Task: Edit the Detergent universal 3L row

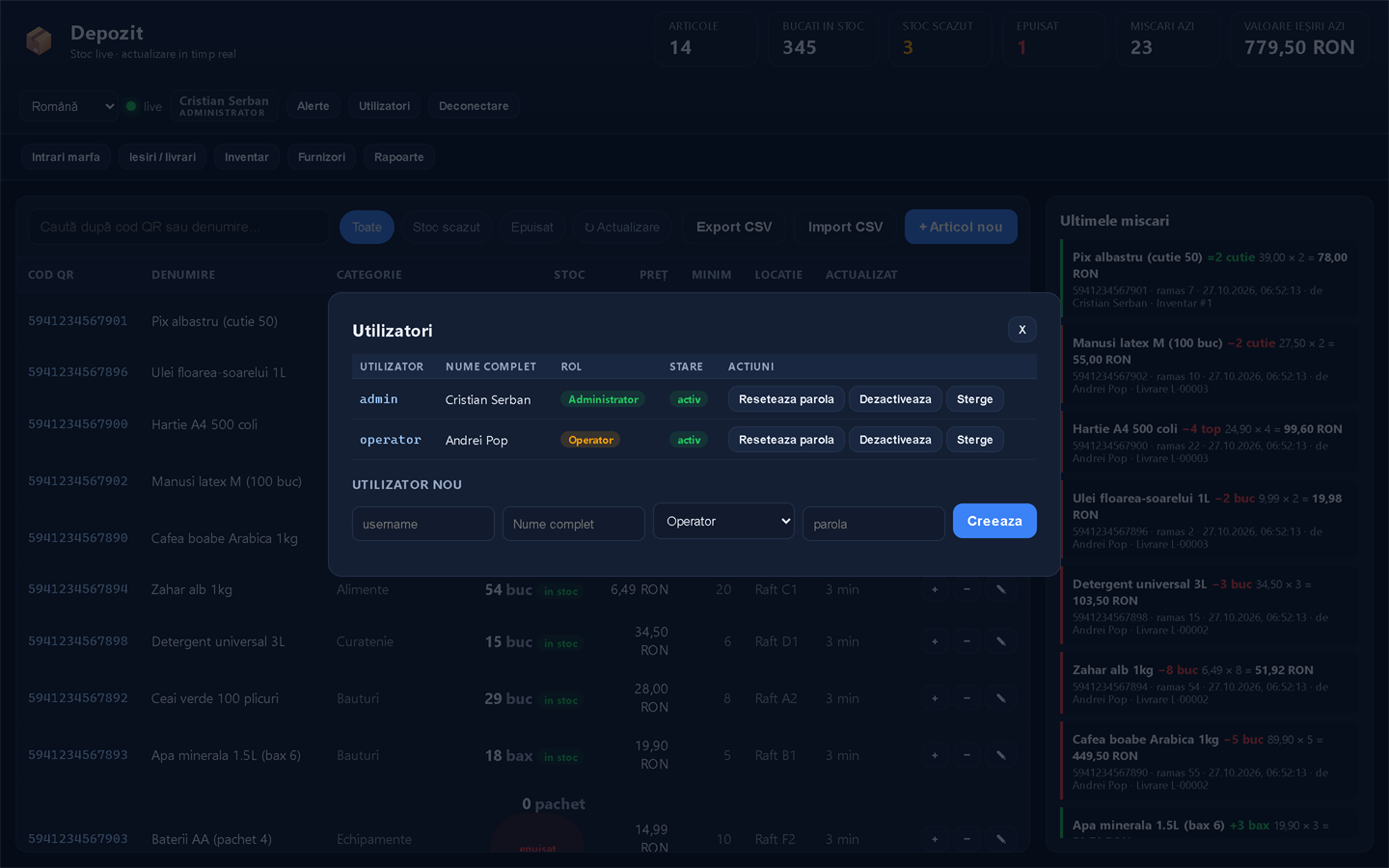Action: coord(1000,641)
